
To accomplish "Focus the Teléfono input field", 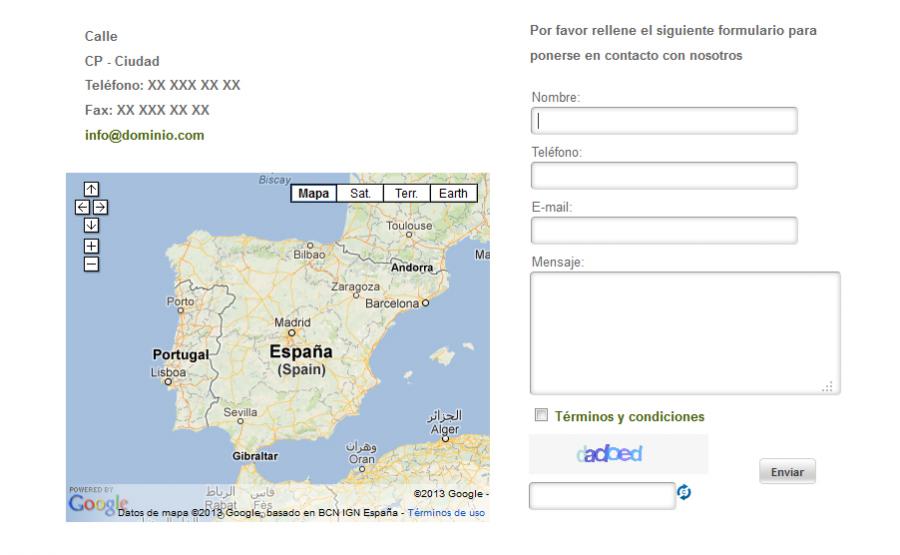I will click(664, 175).
